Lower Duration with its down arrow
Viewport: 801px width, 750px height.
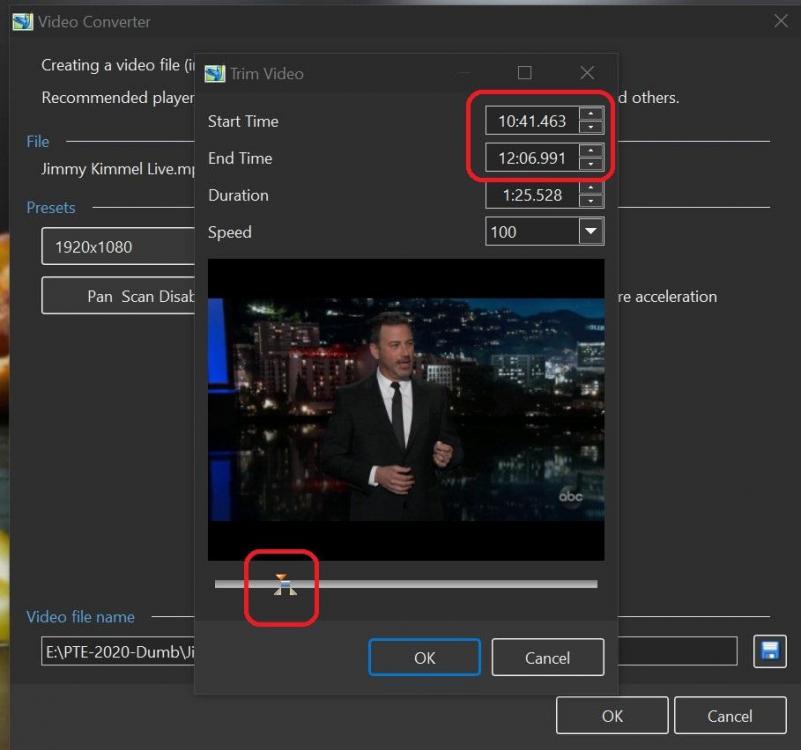(x=591, y=202)
